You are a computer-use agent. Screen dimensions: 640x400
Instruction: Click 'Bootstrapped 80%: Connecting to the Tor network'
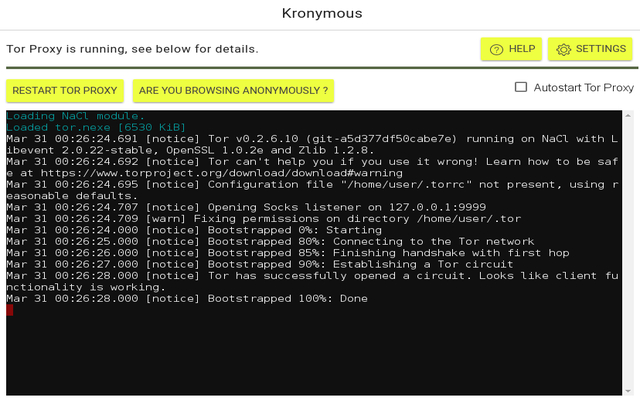[270, 242]
